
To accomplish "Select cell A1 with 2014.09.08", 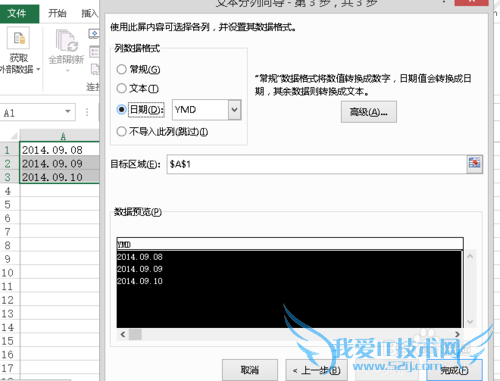I will click(60, 150).
